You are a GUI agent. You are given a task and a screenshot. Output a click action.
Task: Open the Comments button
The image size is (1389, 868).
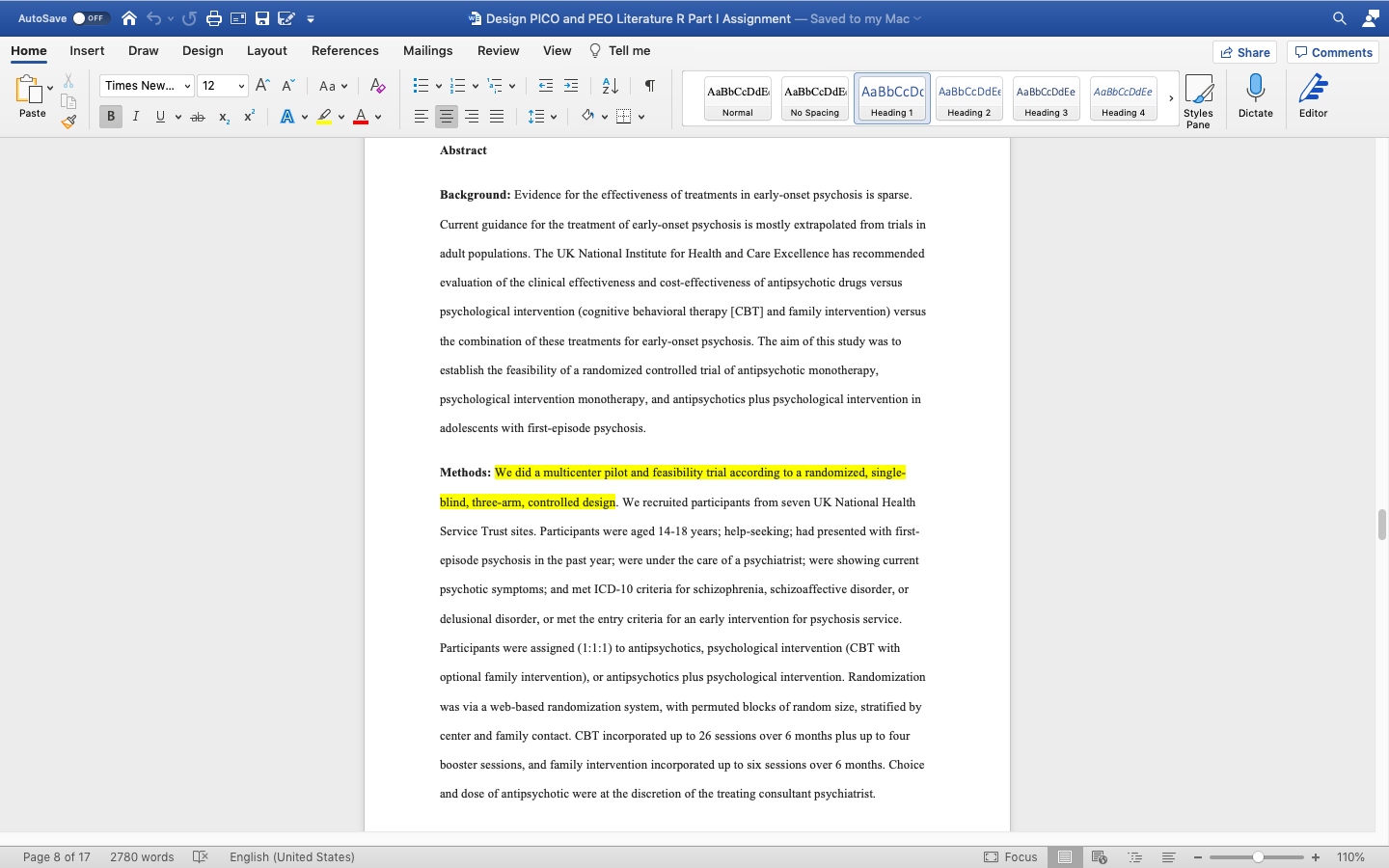1333,52
